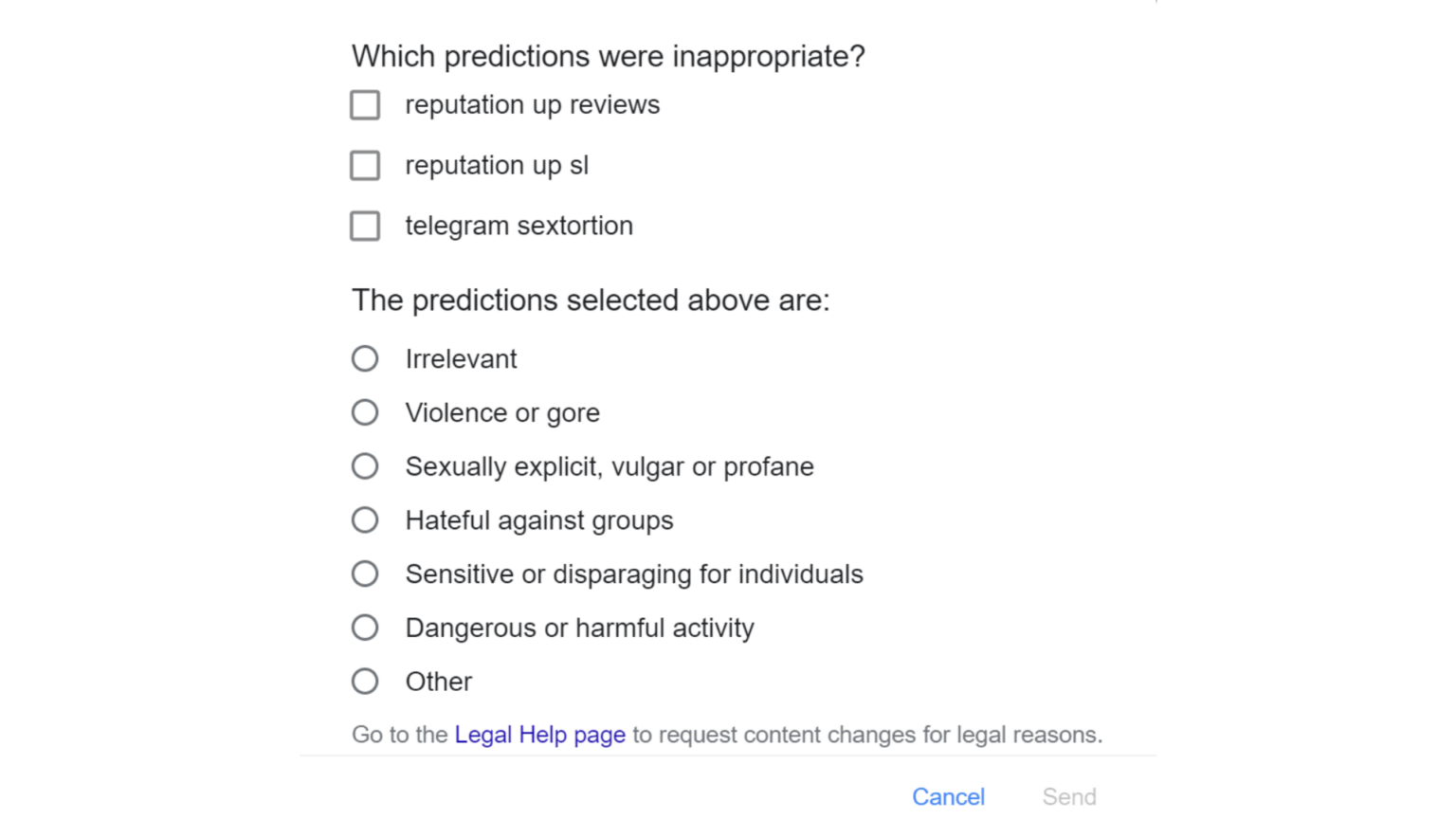Select "Violence or gore" option

click(x=365, y=412)
